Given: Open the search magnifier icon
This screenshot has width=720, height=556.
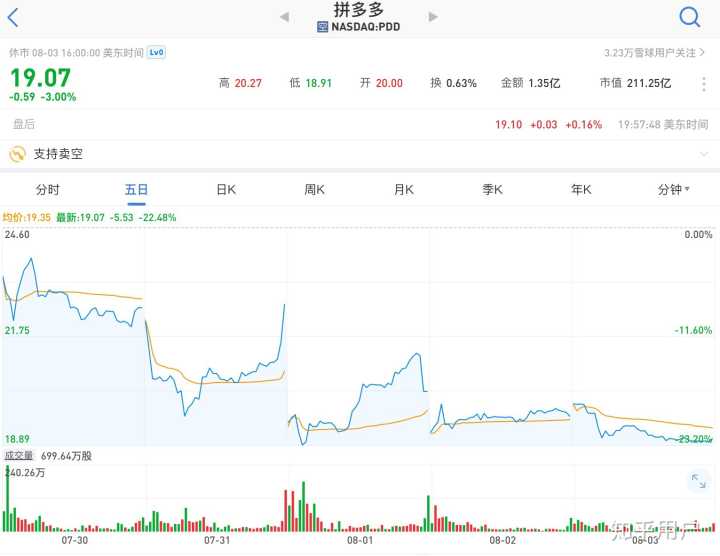Looking at the screenshot, I should coord(690,16).
